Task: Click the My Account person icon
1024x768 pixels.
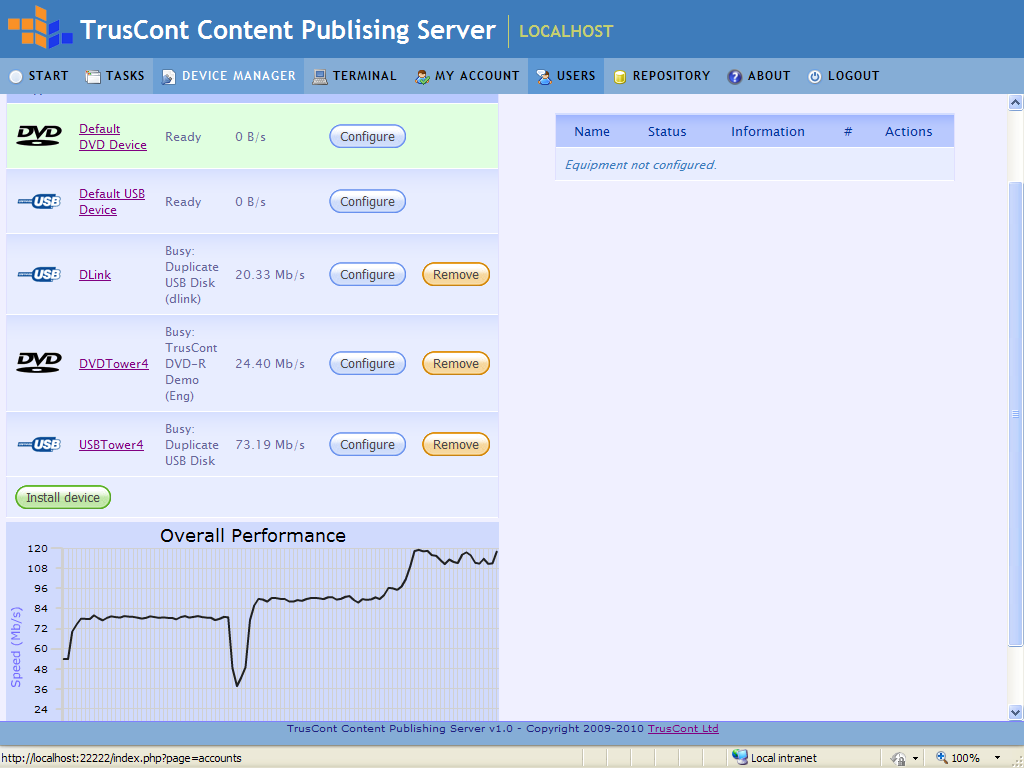Action: tap(423, 76)
